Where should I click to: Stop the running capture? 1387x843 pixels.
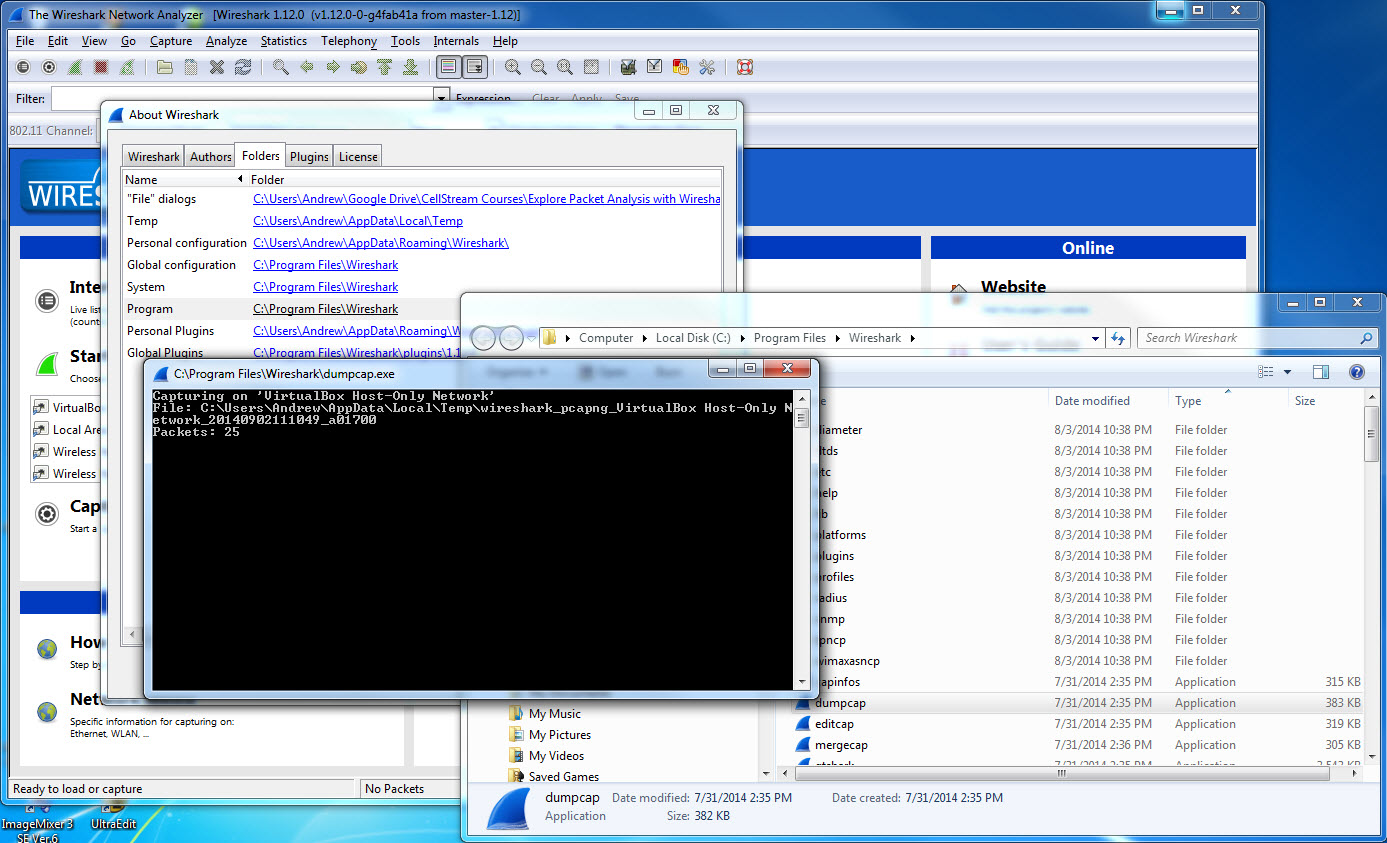100,67
